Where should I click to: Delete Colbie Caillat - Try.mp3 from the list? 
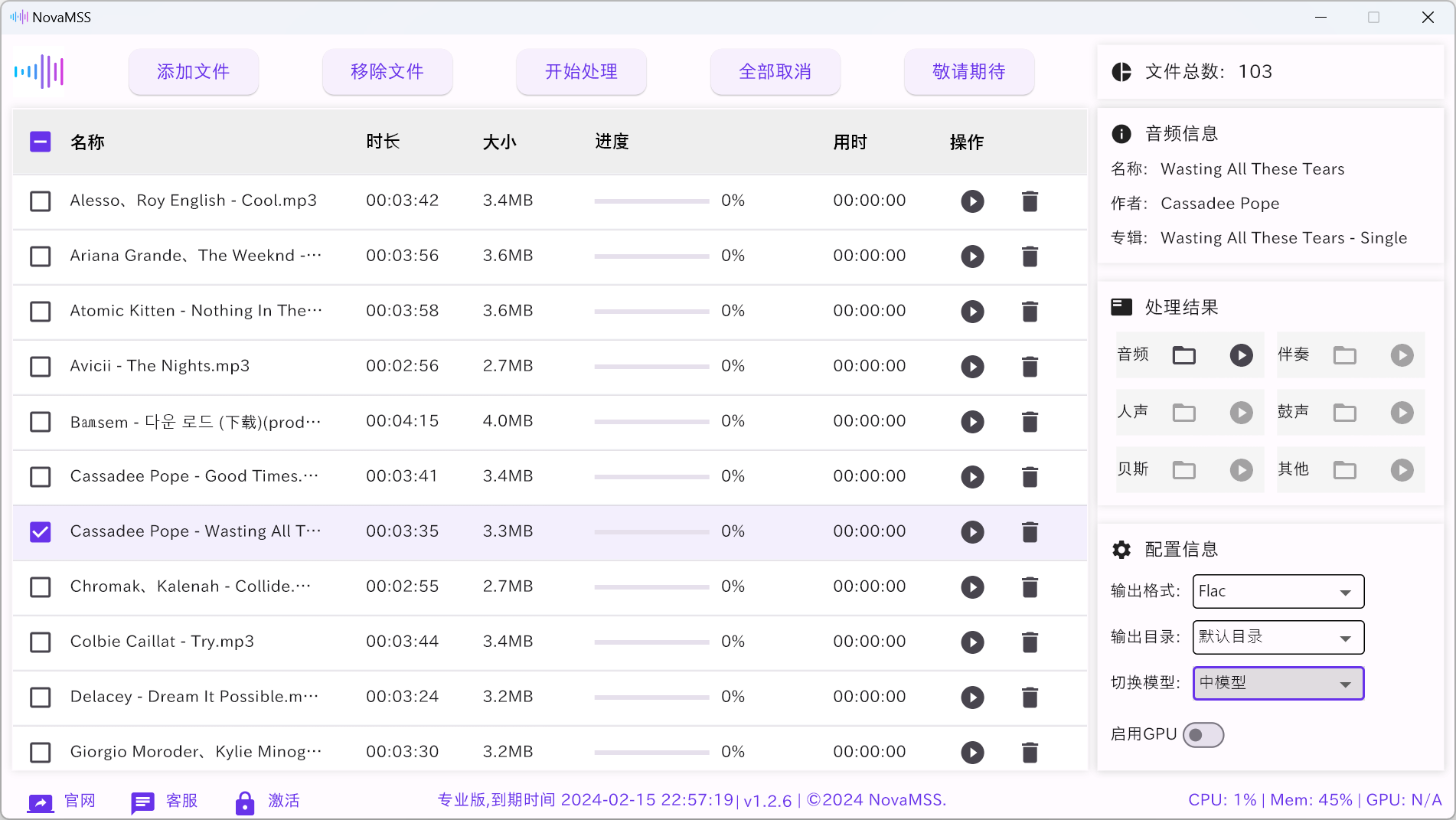pyautogui.click(x=1030, y=642)
